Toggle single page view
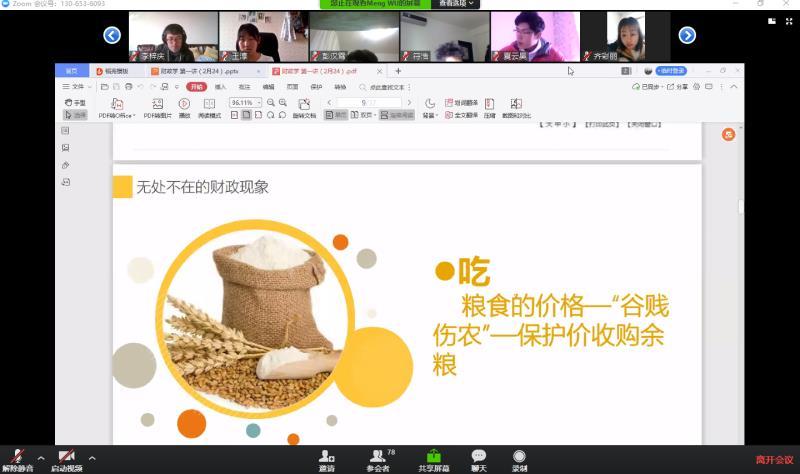Image resolution: width=800 pixels, height=474 pixels. point(336,115)
